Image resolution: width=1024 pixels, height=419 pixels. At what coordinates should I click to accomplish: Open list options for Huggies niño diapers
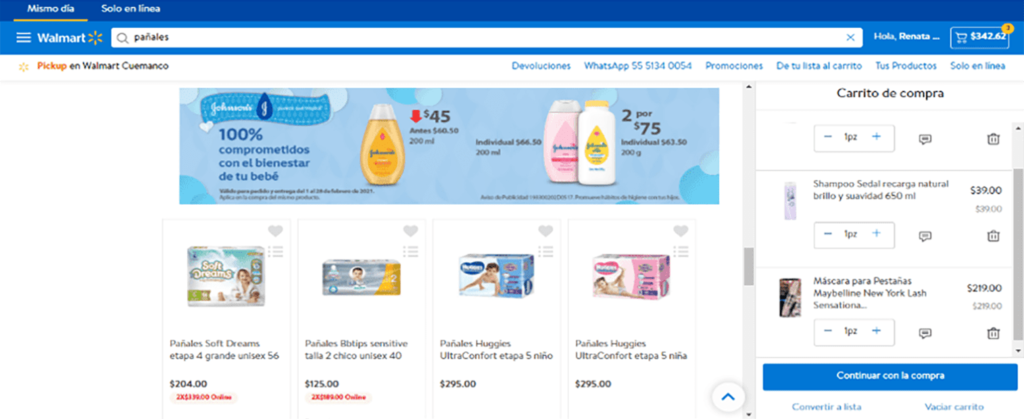pos(546,251)
